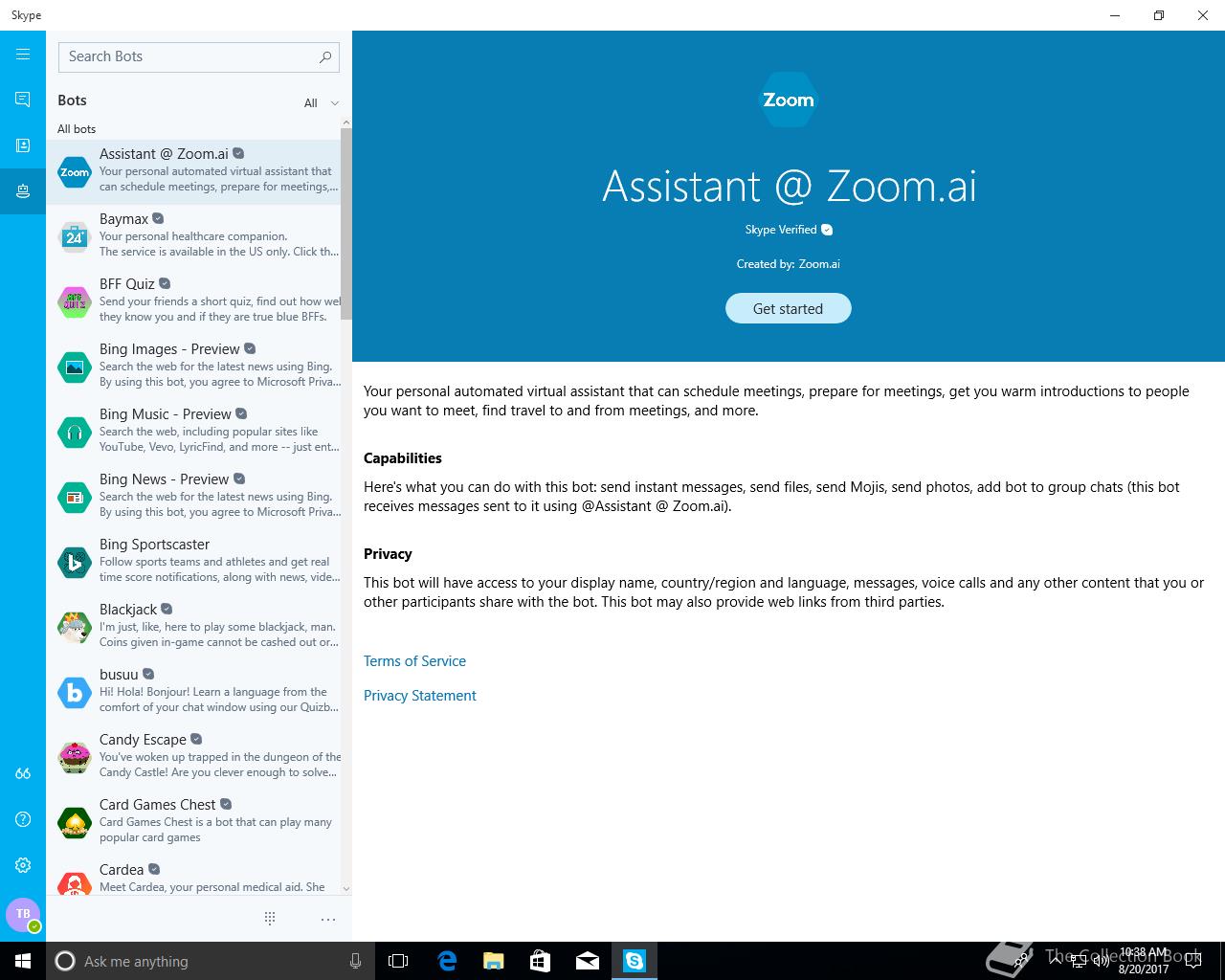
Task: Click the Cortana 'Ask me anything' box
Action: 209,961
